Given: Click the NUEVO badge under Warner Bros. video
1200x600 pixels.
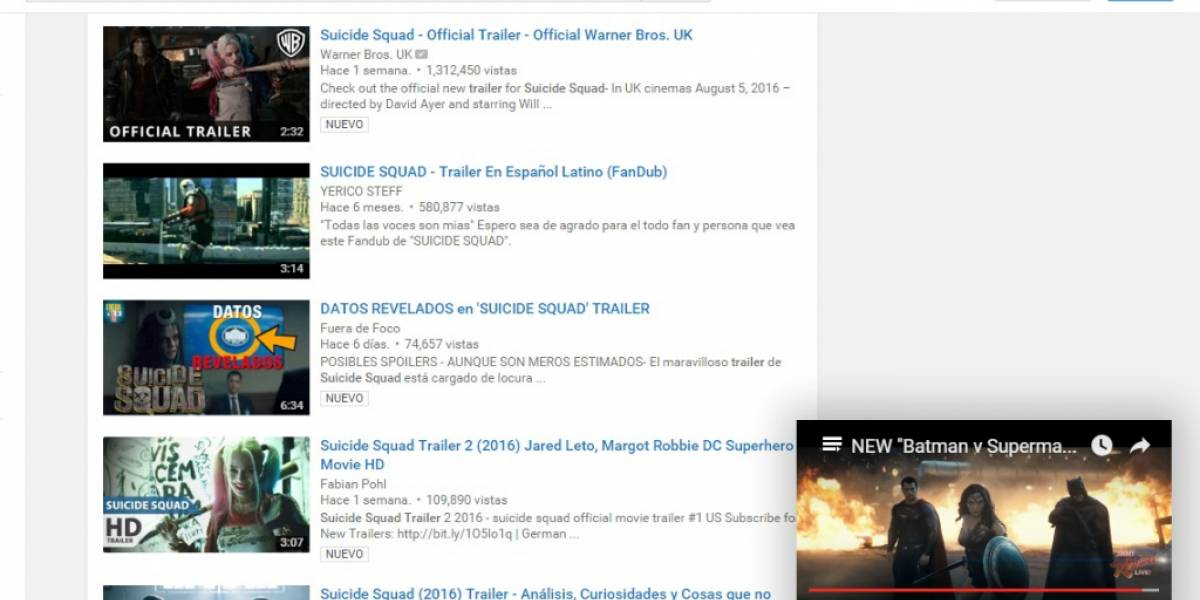Looking at the screenshot, I should point(344,125).
